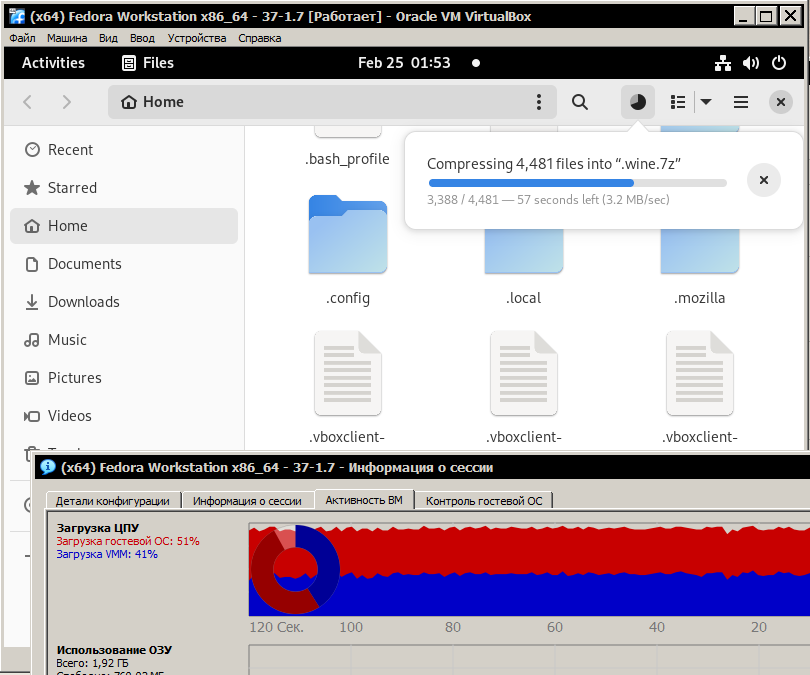Select the .local folder icon

coord(524,252)
